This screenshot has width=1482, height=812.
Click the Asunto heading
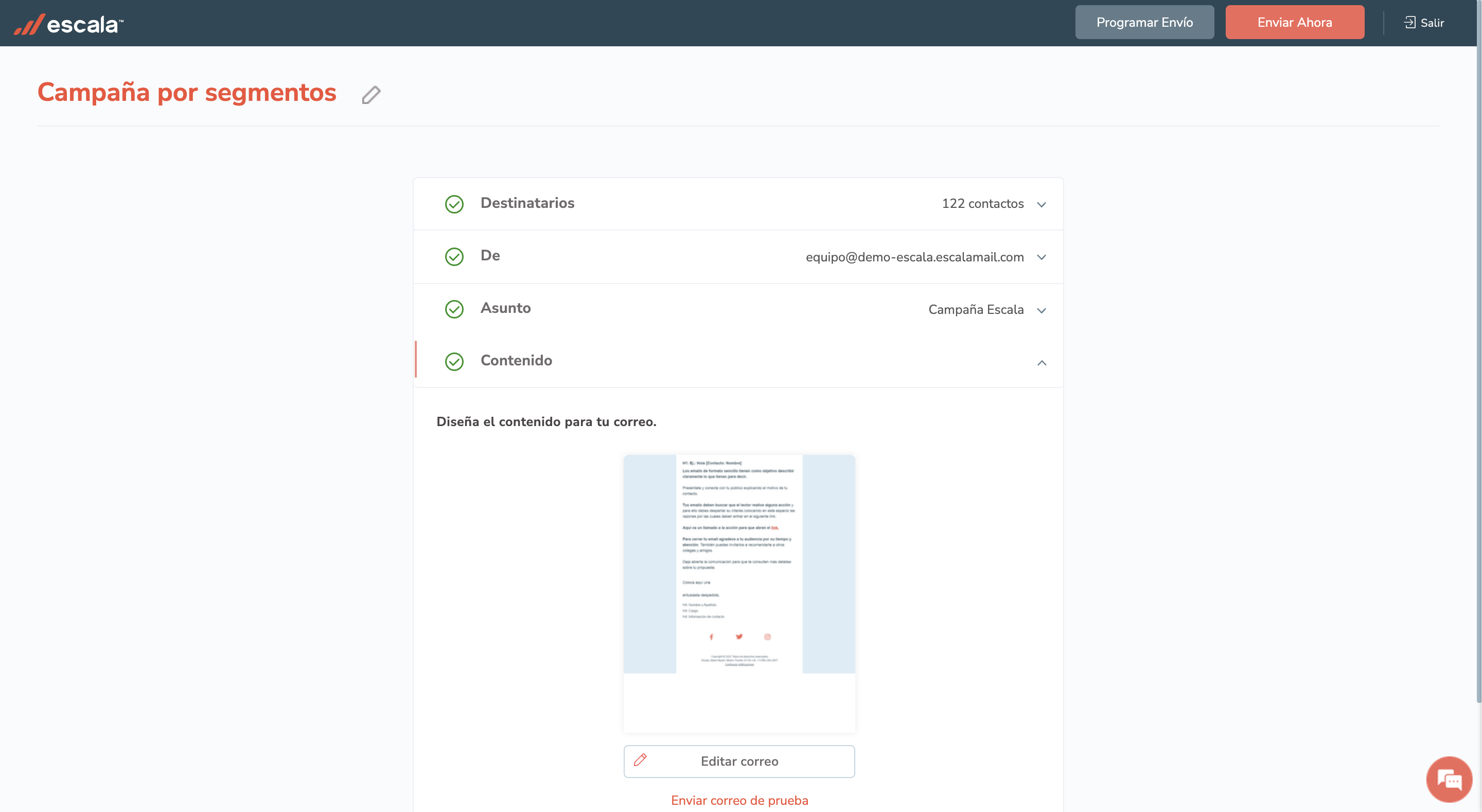[505, 308]
